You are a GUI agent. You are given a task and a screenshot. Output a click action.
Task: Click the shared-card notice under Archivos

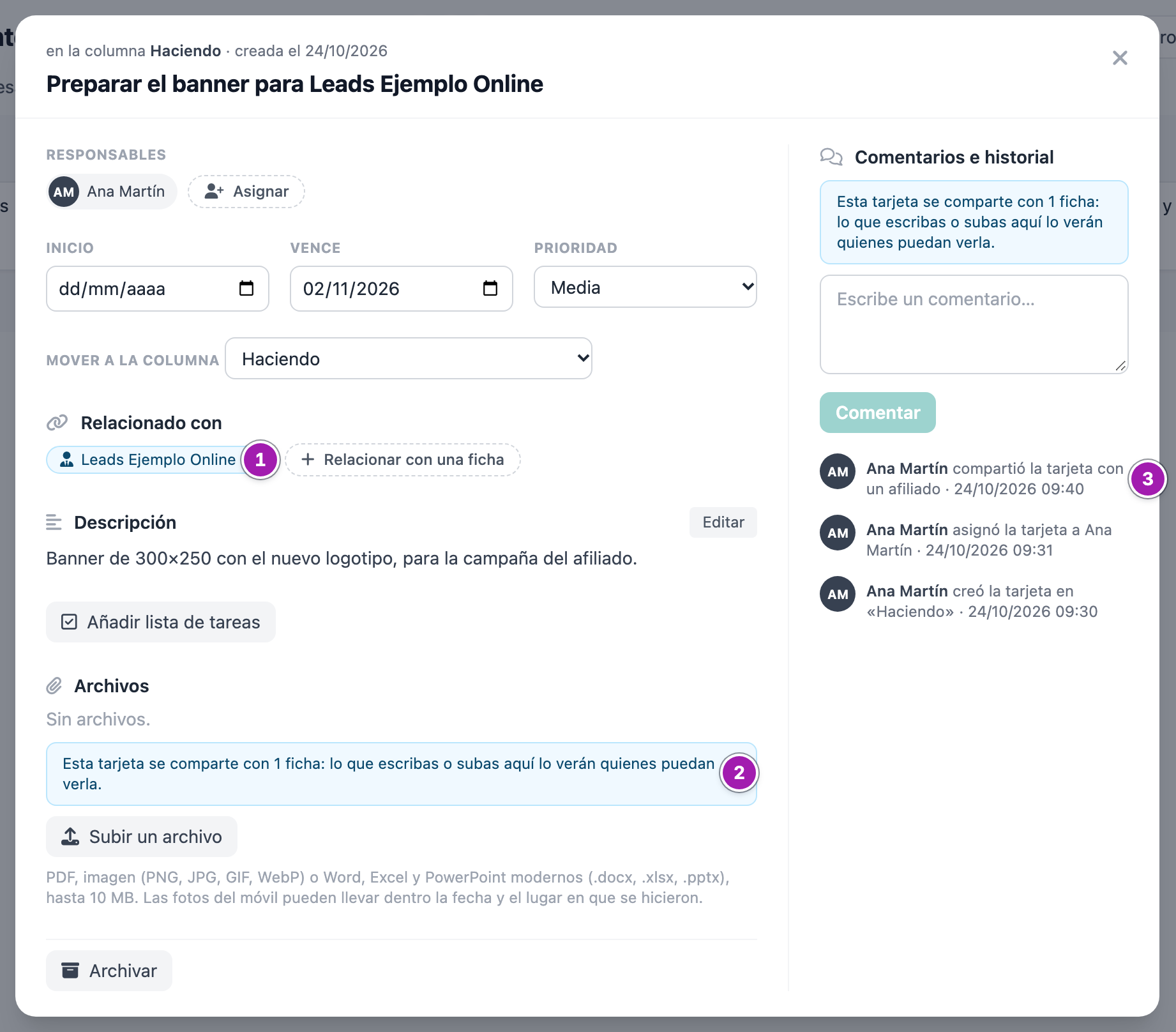pos(402,774)
